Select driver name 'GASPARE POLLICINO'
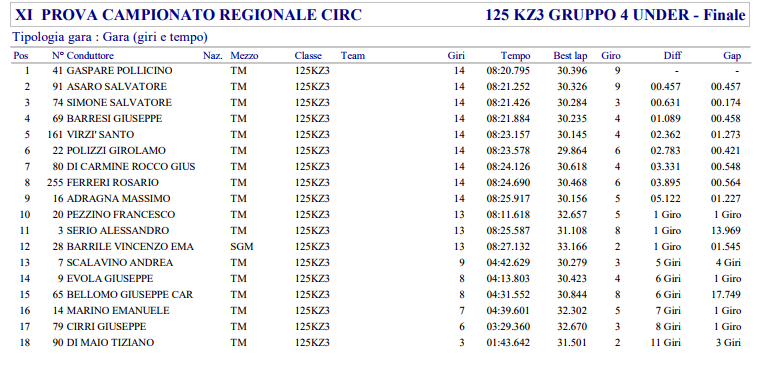Image resolution: width=761 pixels, height=376 pixels. tap(119, 71)
